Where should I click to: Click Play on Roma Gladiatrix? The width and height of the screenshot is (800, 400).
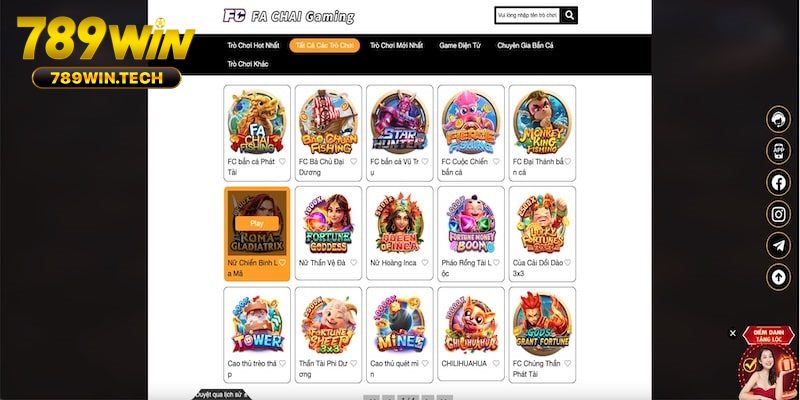[257, 223]
